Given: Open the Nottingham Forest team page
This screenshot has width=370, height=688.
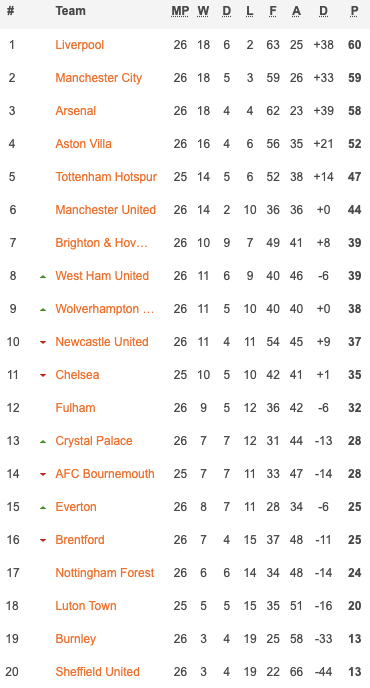Looking at the screenshot, I should click(x=104, y=573).
